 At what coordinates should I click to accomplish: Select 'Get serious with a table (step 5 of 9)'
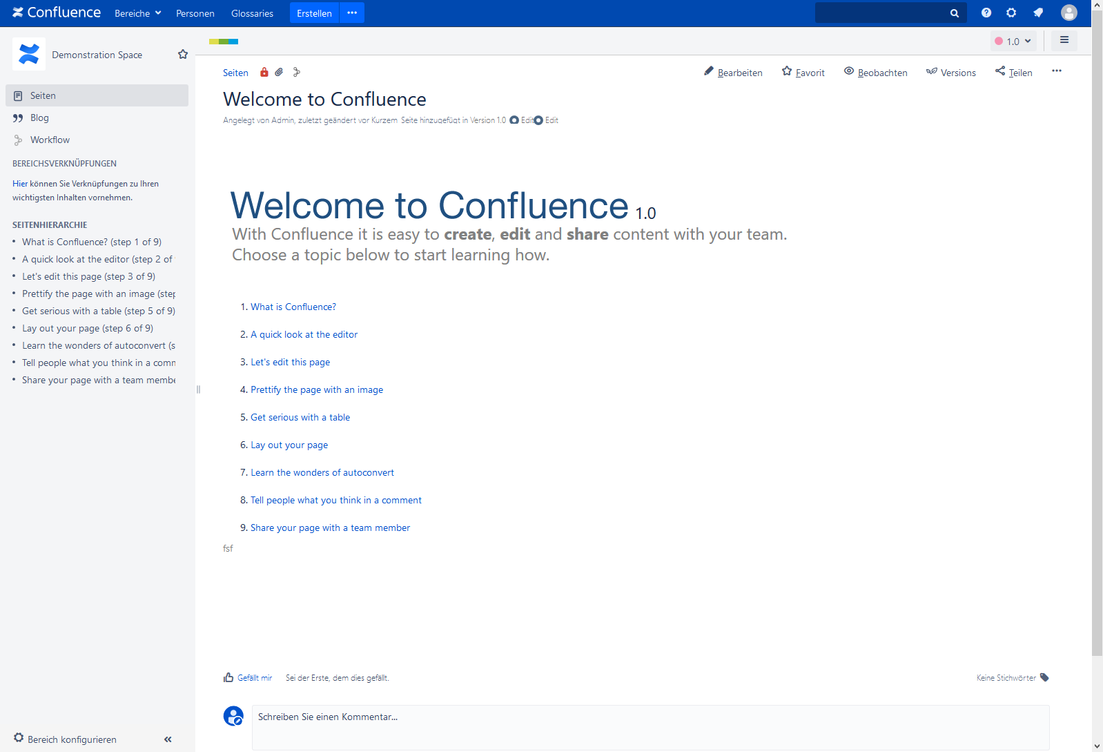98,311
